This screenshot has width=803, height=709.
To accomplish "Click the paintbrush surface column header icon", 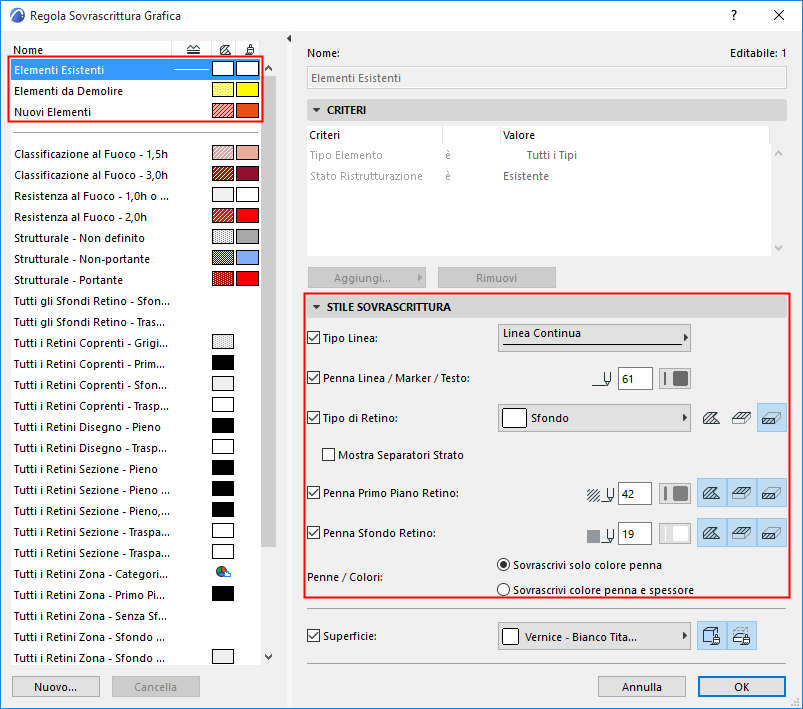I will [249, 50].
